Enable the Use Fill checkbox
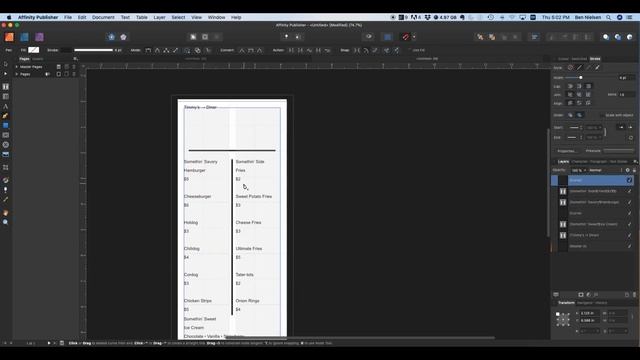The image size is (640, 360). click(409, 50)
